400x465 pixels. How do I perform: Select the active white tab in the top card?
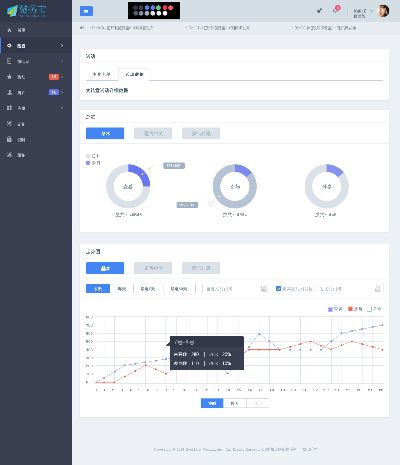(x=134, y=74)
